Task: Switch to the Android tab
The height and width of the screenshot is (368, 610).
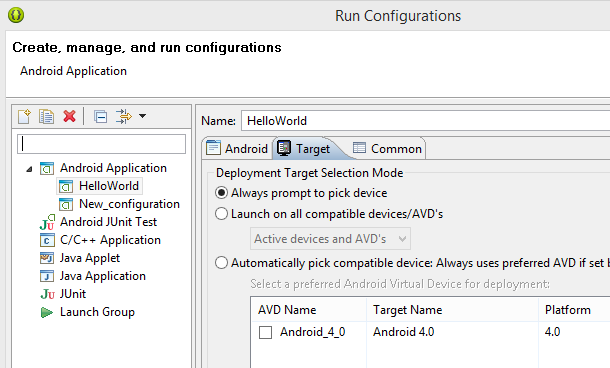Action: pyautogui.click(x=237, y=148)
